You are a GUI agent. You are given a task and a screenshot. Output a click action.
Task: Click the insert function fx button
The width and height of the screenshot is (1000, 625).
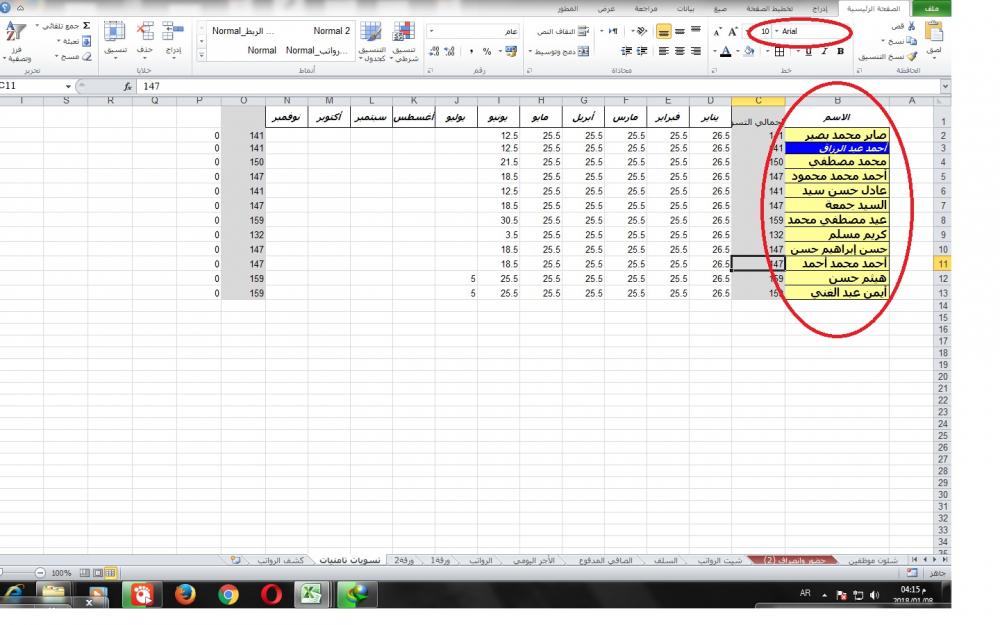[x=128, y=86]
